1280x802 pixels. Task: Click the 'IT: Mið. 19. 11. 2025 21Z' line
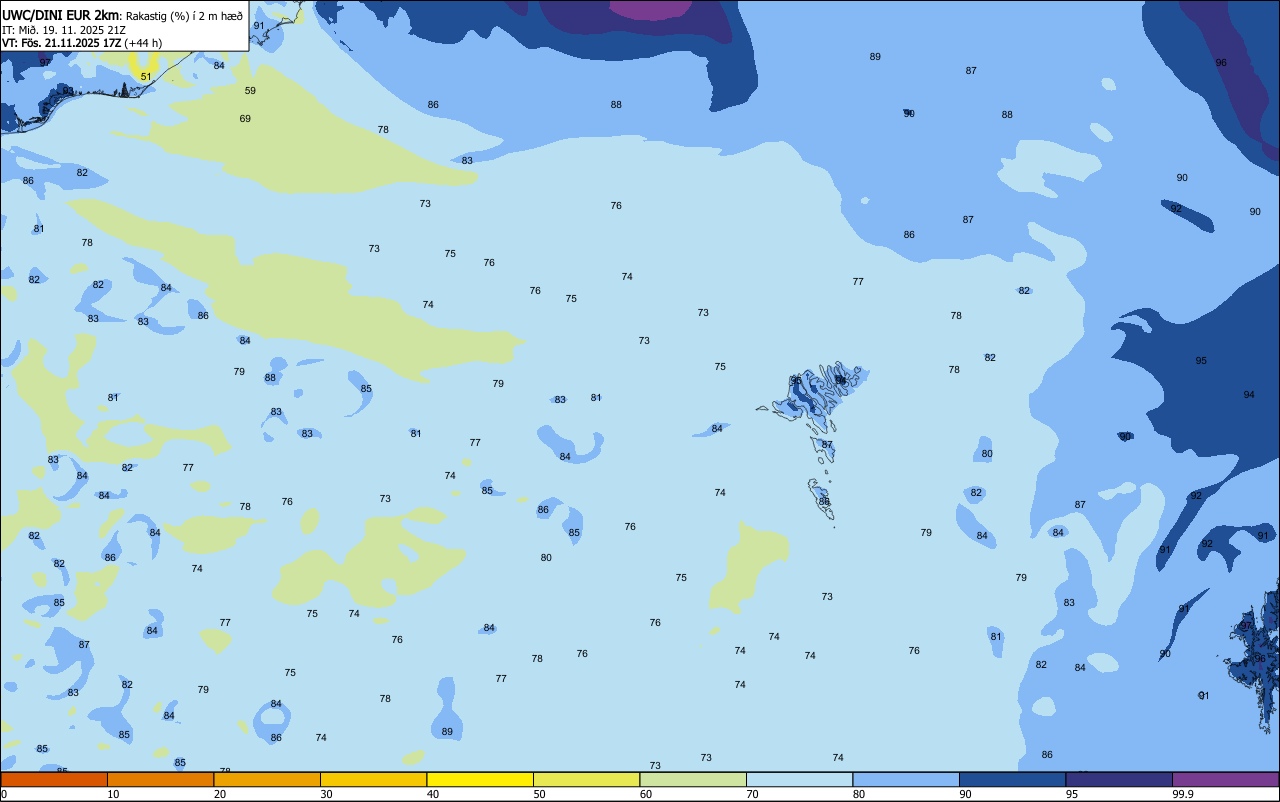[64, 29]
